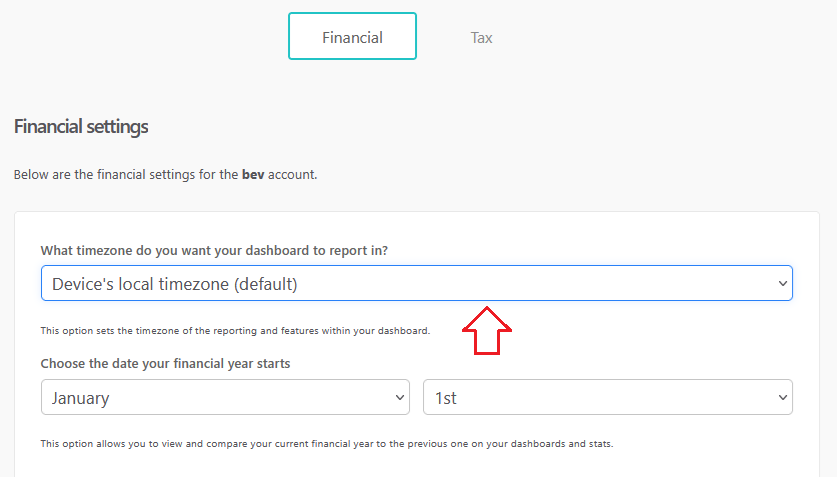Open the 1st day dropdown
The image size is (837, 477).
608,397
